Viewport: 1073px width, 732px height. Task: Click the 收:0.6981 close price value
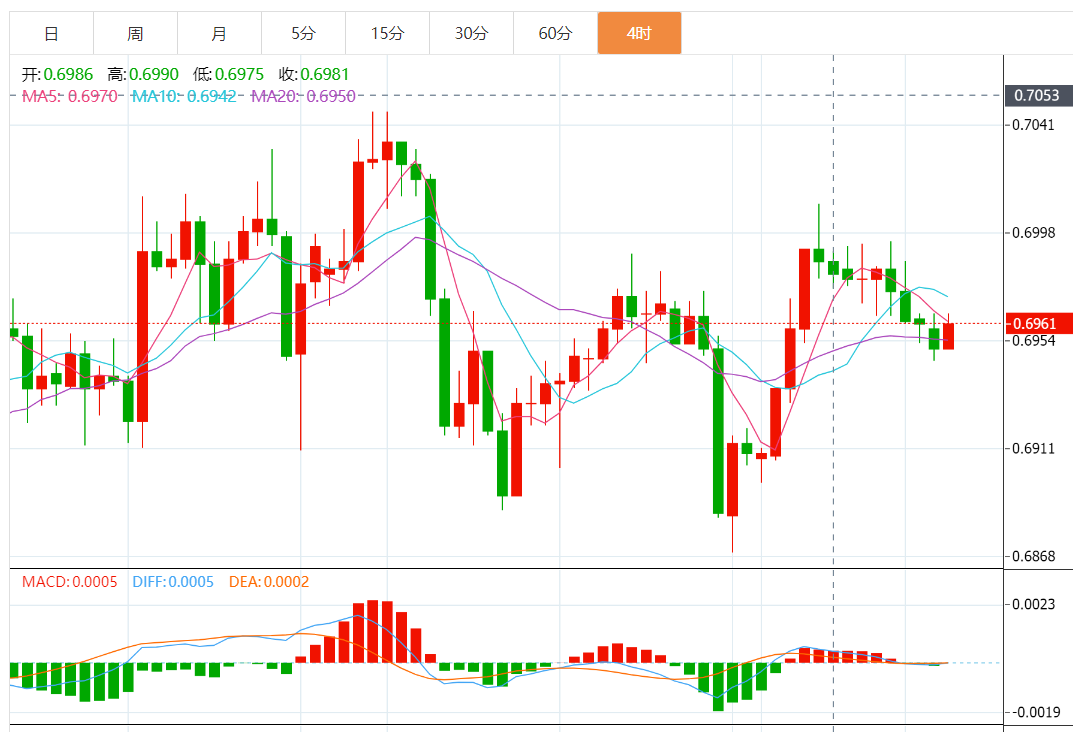pyautogui.click(x=314, y=74)
